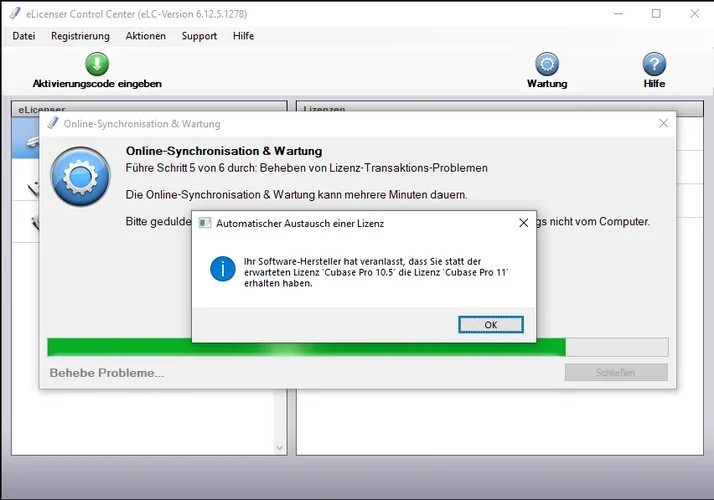Click the pen icon in the Online-Synchronisation title bar
714x500 pixels.
[53, 123]
